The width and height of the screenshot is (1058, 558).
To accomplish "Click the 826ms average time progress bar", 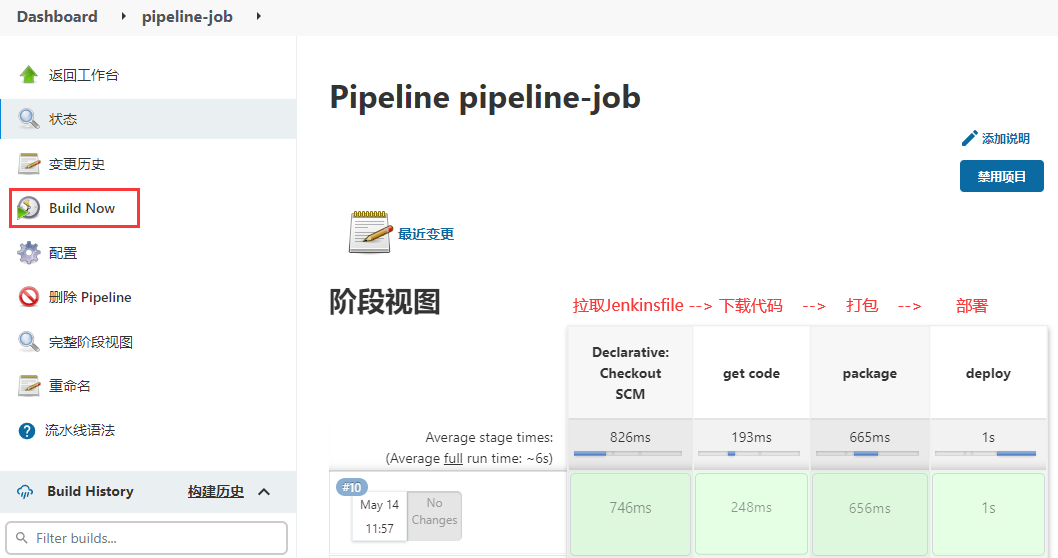I will [x=628, y=453].
